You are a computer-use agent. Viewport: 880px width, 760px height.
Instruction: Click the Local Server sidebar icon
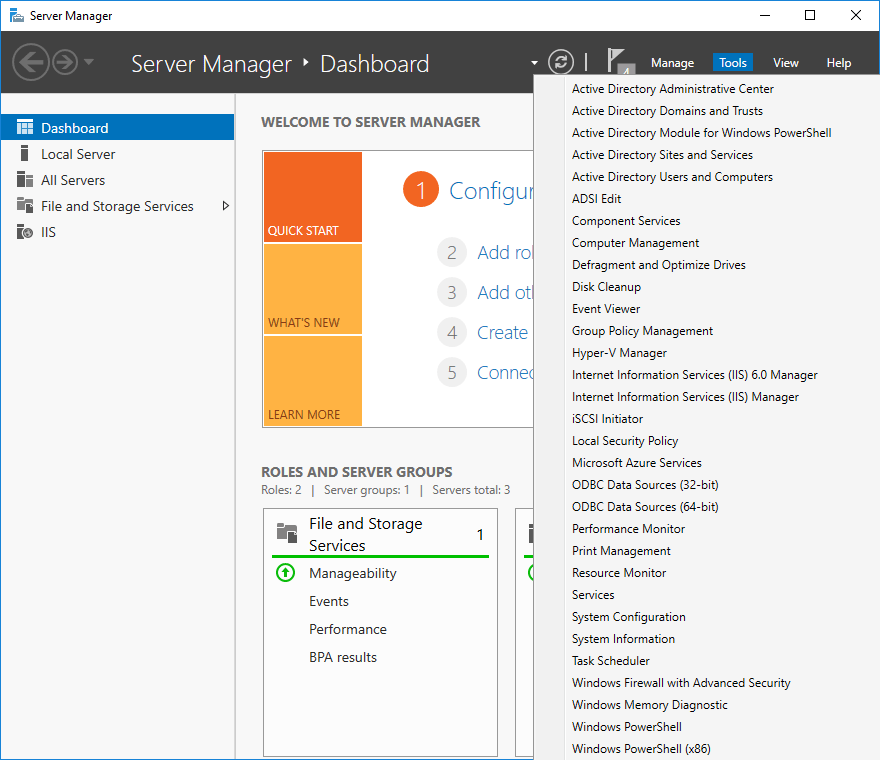coord(24,153)
